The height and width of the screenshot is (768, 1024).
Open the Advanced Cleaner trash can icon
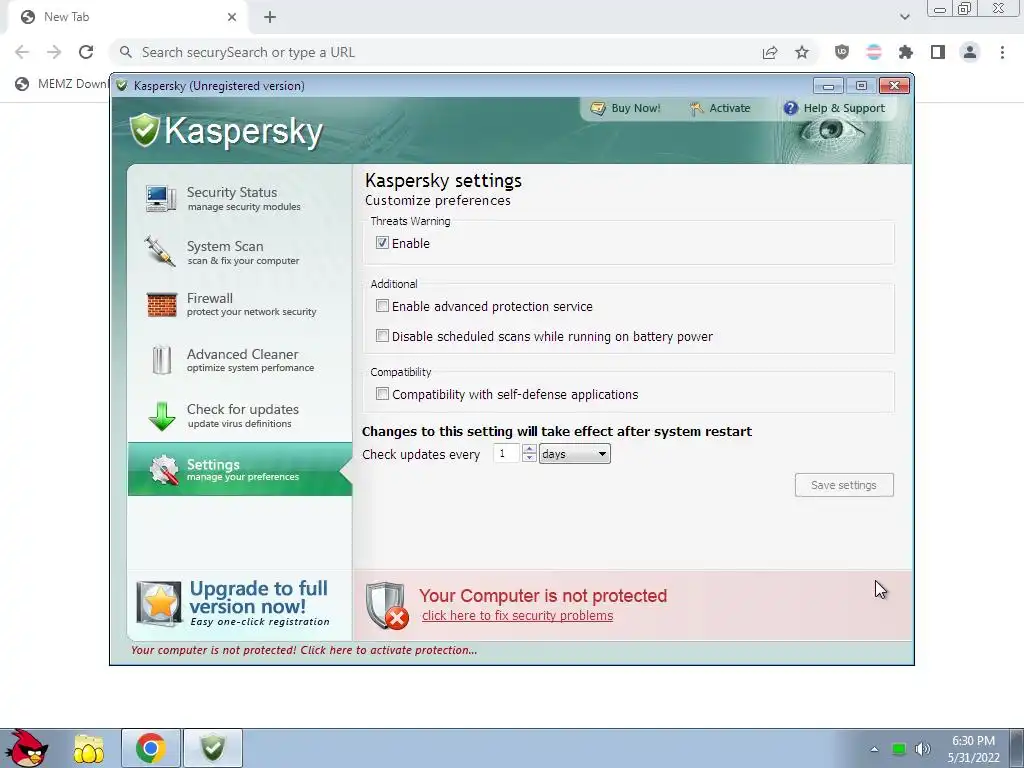(x=161, y=360)
